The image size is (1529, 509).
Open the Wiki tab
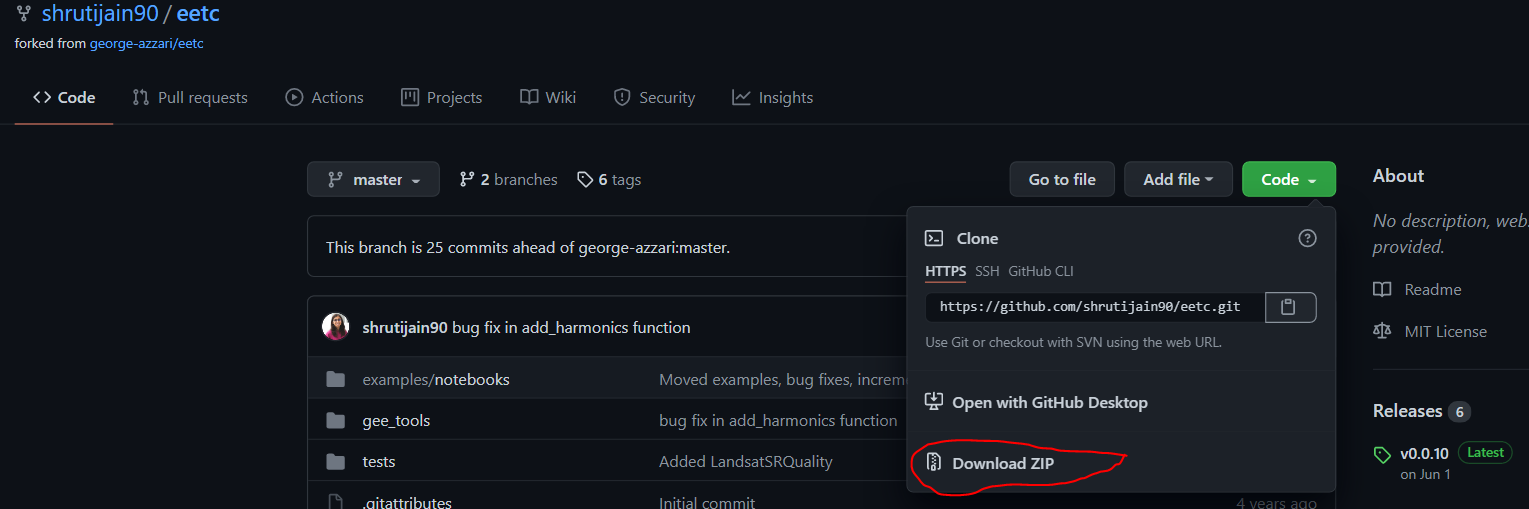pyautogui.click(x=548, y=97)
